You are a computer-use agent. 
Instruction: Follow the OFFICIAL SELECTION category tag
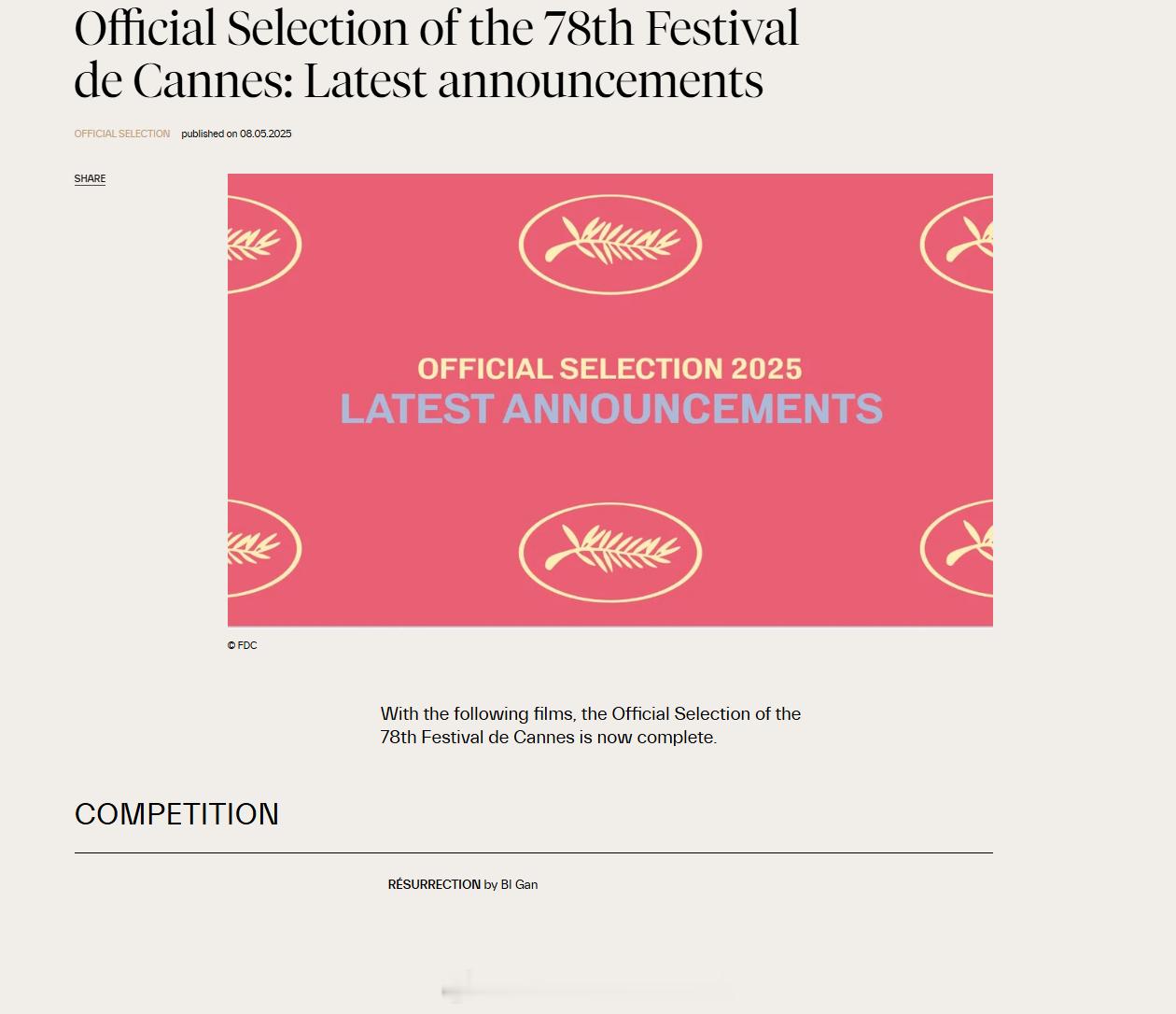tap(122, 134)
